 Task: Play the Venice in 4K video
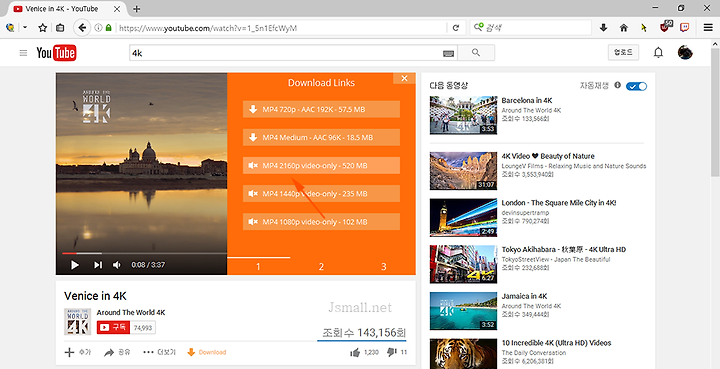pyautogui.click(x=74, y=265)
